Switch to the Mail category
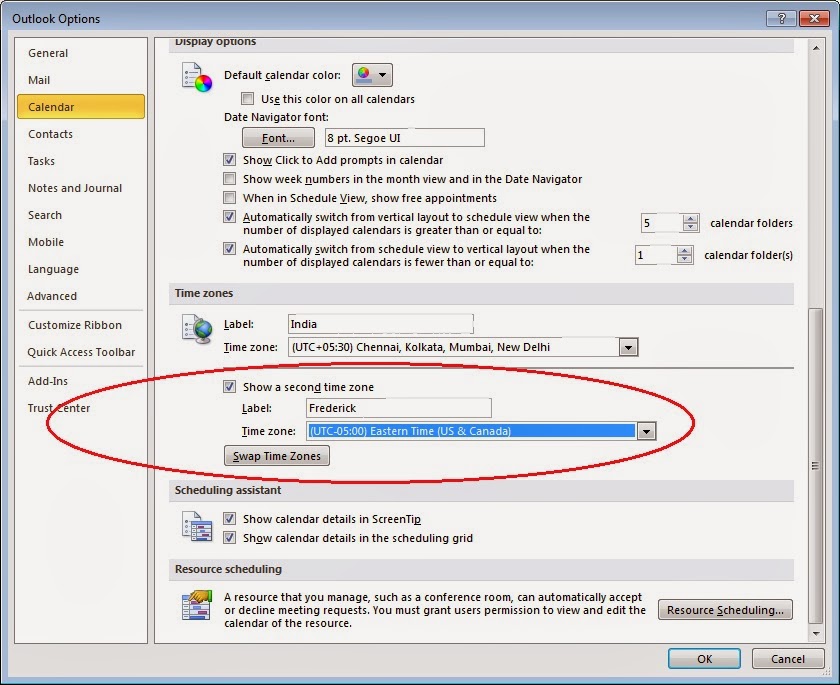Screen dimensions: 840x685 (39, 80)
